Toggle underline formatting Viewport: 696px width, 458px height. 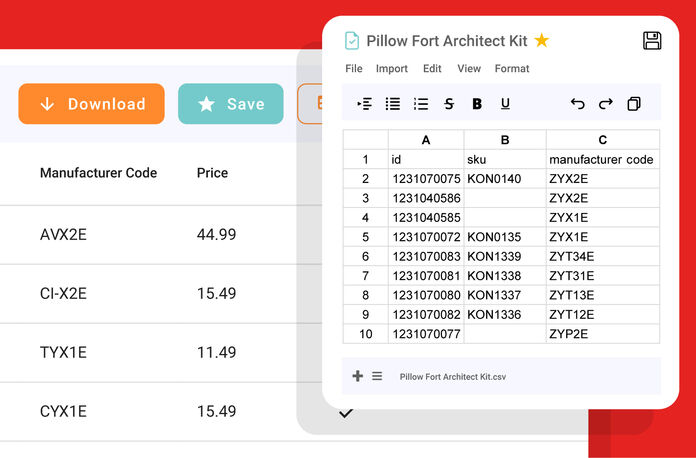coord(505,103)
